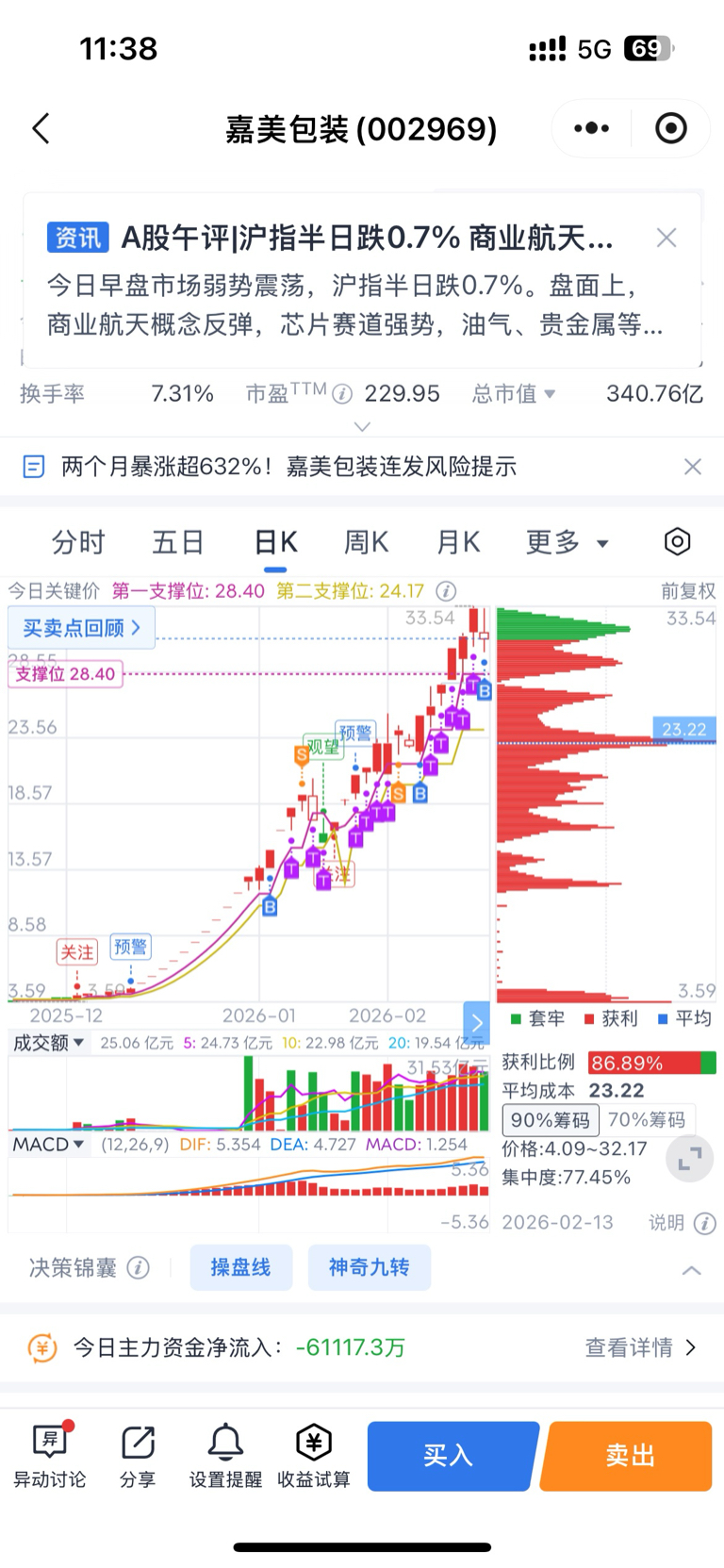Tap the battery 69 indicator
This screenshot has height=1568, width=724.
[649, 48]
